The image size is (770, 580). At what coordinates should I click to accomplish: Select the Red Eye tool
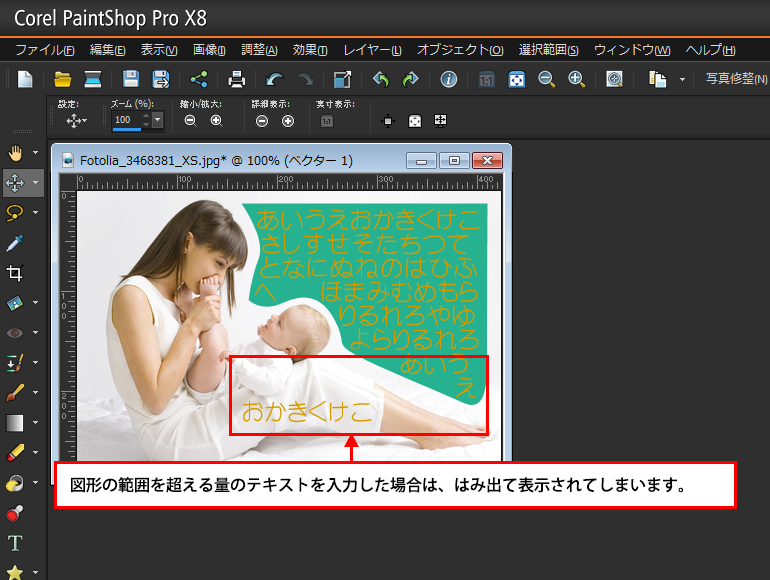coord(15,333)
